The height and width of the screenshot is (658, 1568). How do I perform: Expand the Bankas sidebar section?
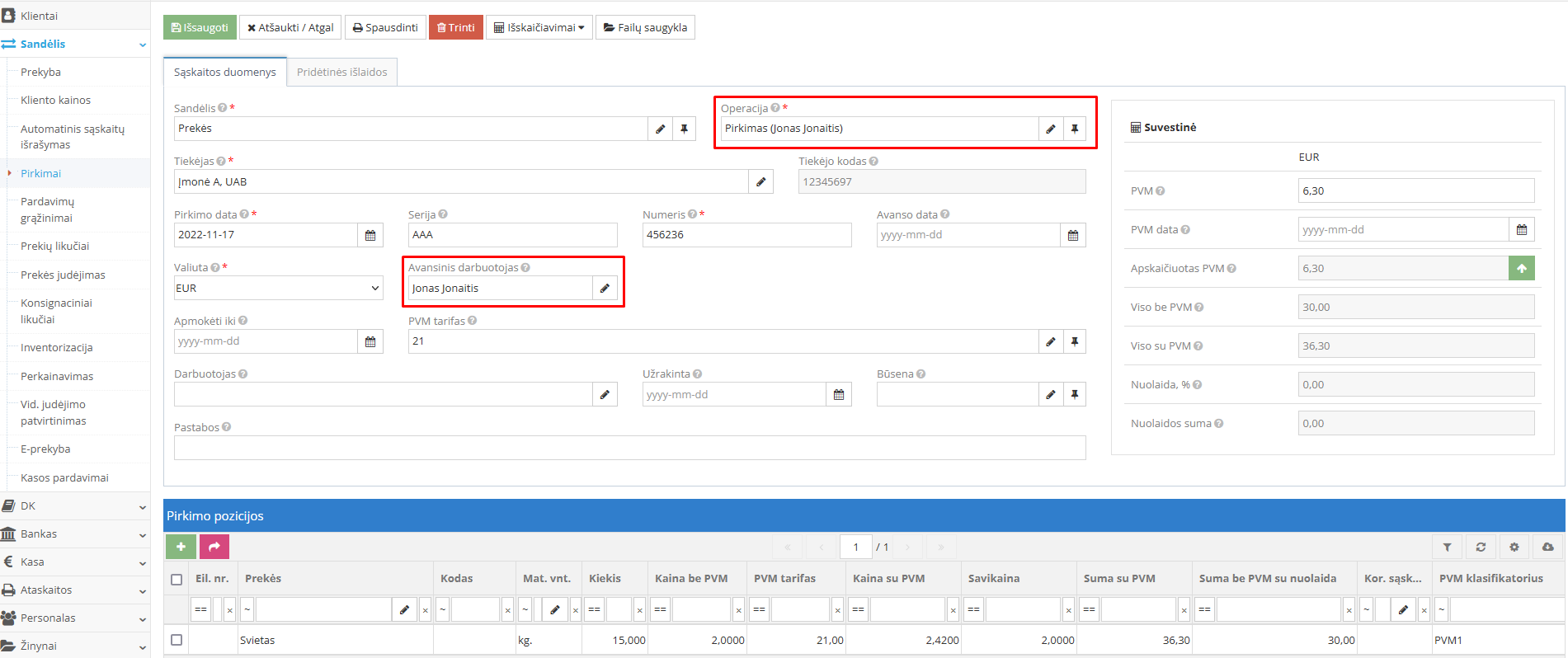[74, 533]
